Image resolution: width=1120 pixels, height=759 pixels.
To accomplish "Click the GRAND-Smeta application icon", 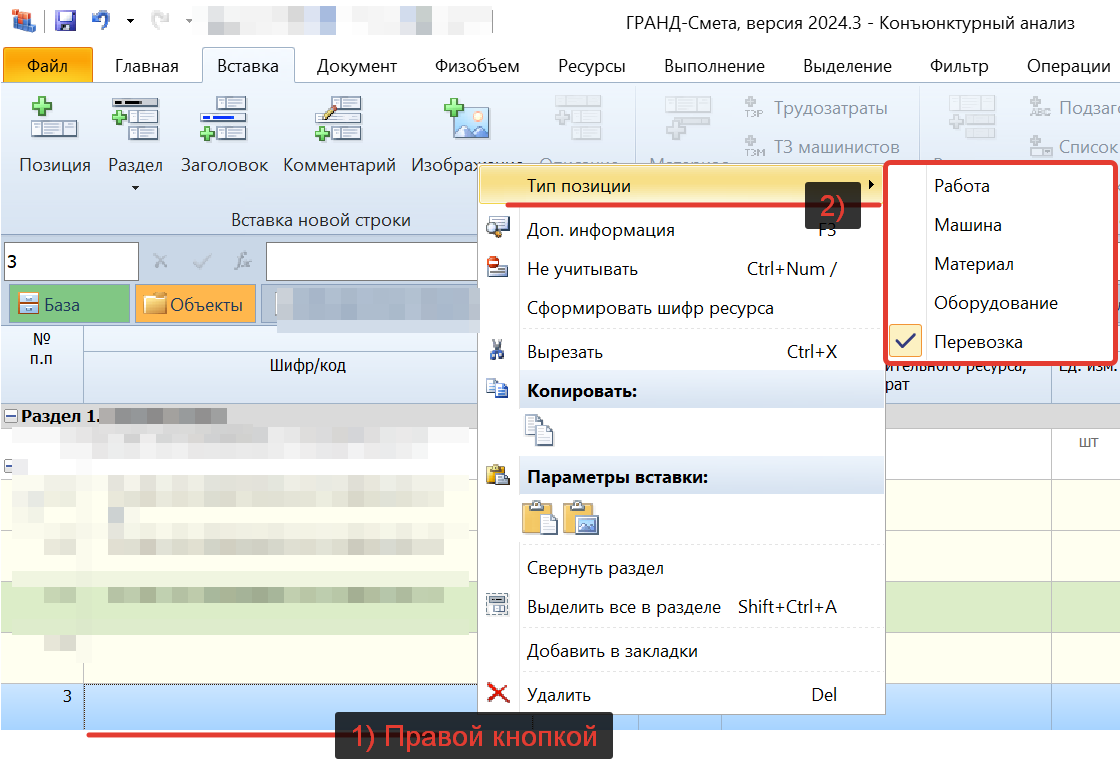I will 24,21.
